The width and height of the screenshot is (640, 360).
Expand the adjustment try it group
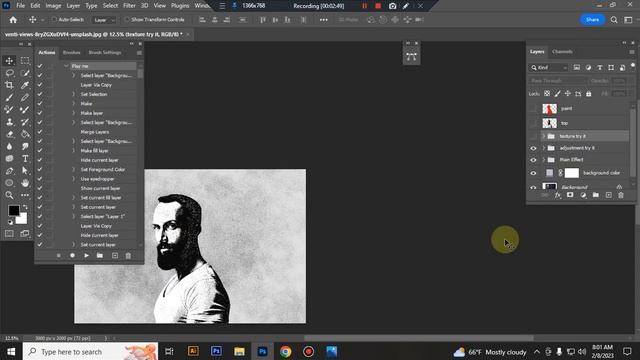tap(544, 148)
